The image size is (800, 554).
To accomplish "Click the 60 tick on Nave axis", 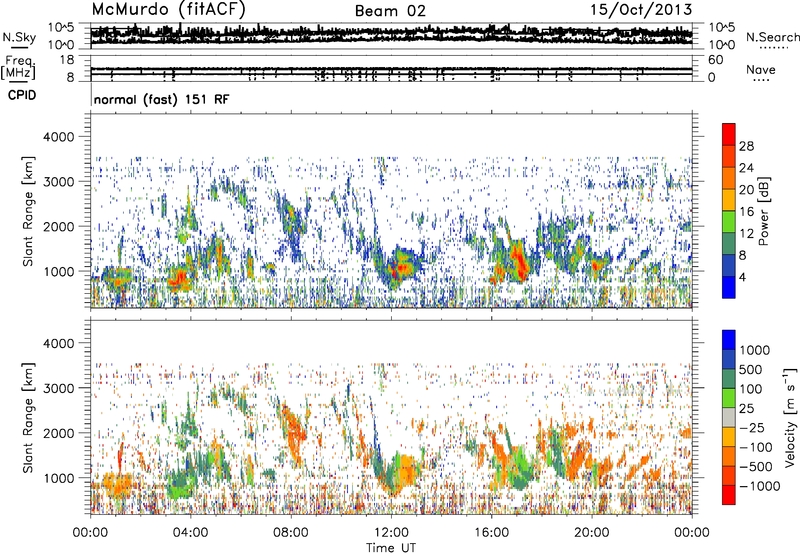I will point(715,60).
